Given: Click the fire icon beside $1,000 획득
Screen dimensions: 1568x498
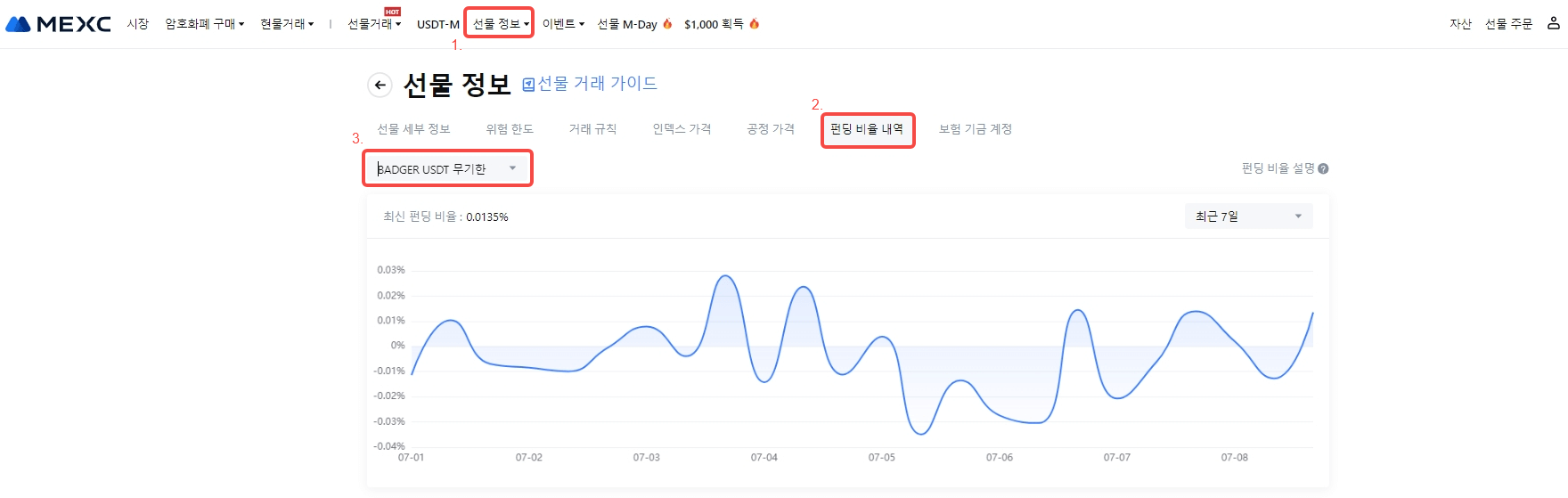Looking at the screenshot, I should [754, 24].
